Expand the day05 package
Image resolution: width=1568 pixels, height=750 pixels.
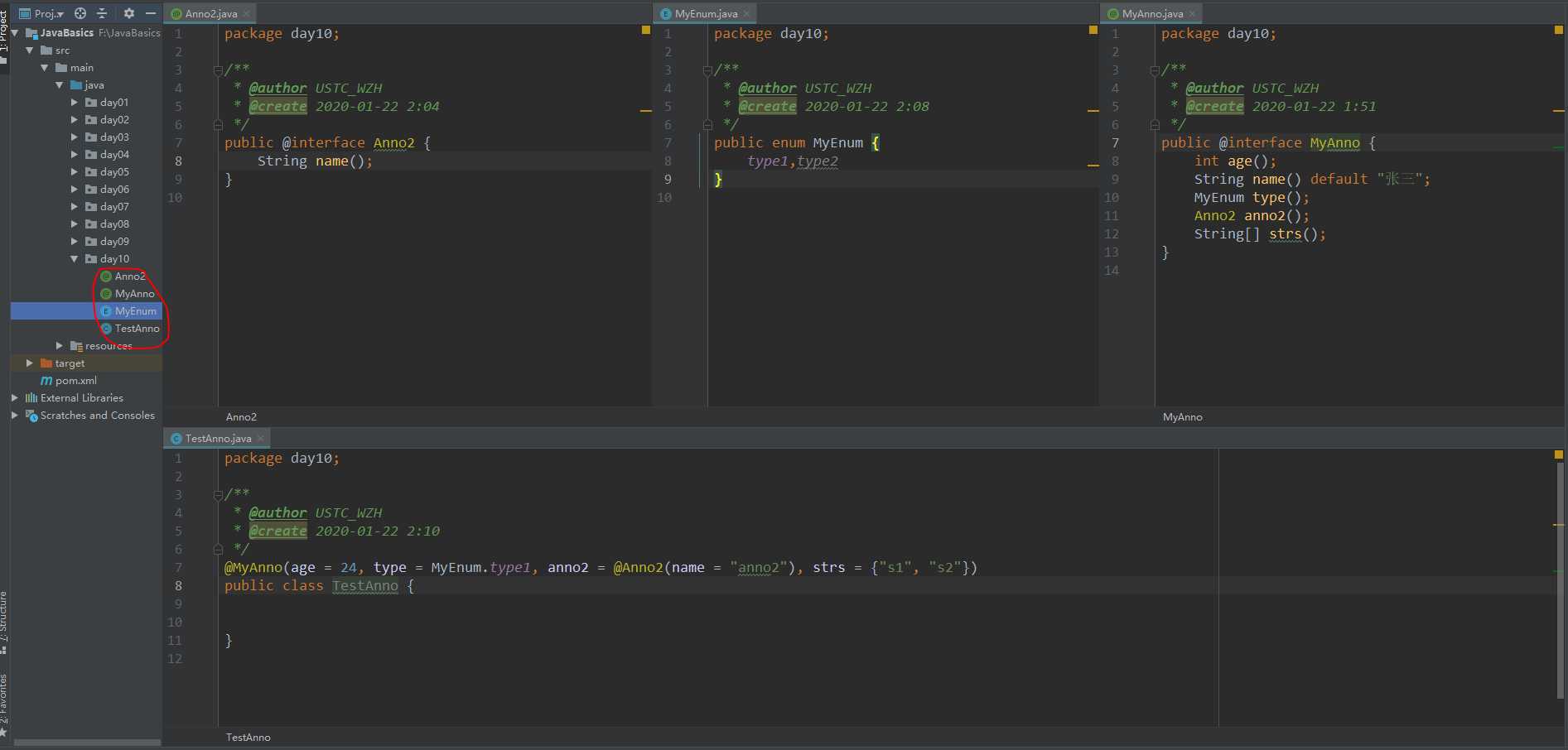(75, 171)
